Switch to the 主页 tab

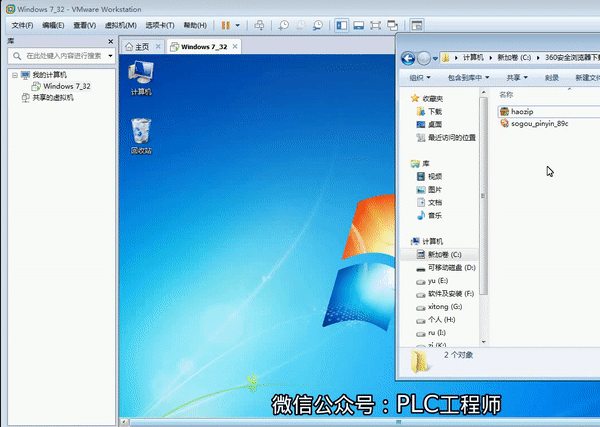click(x=142, y=47)
